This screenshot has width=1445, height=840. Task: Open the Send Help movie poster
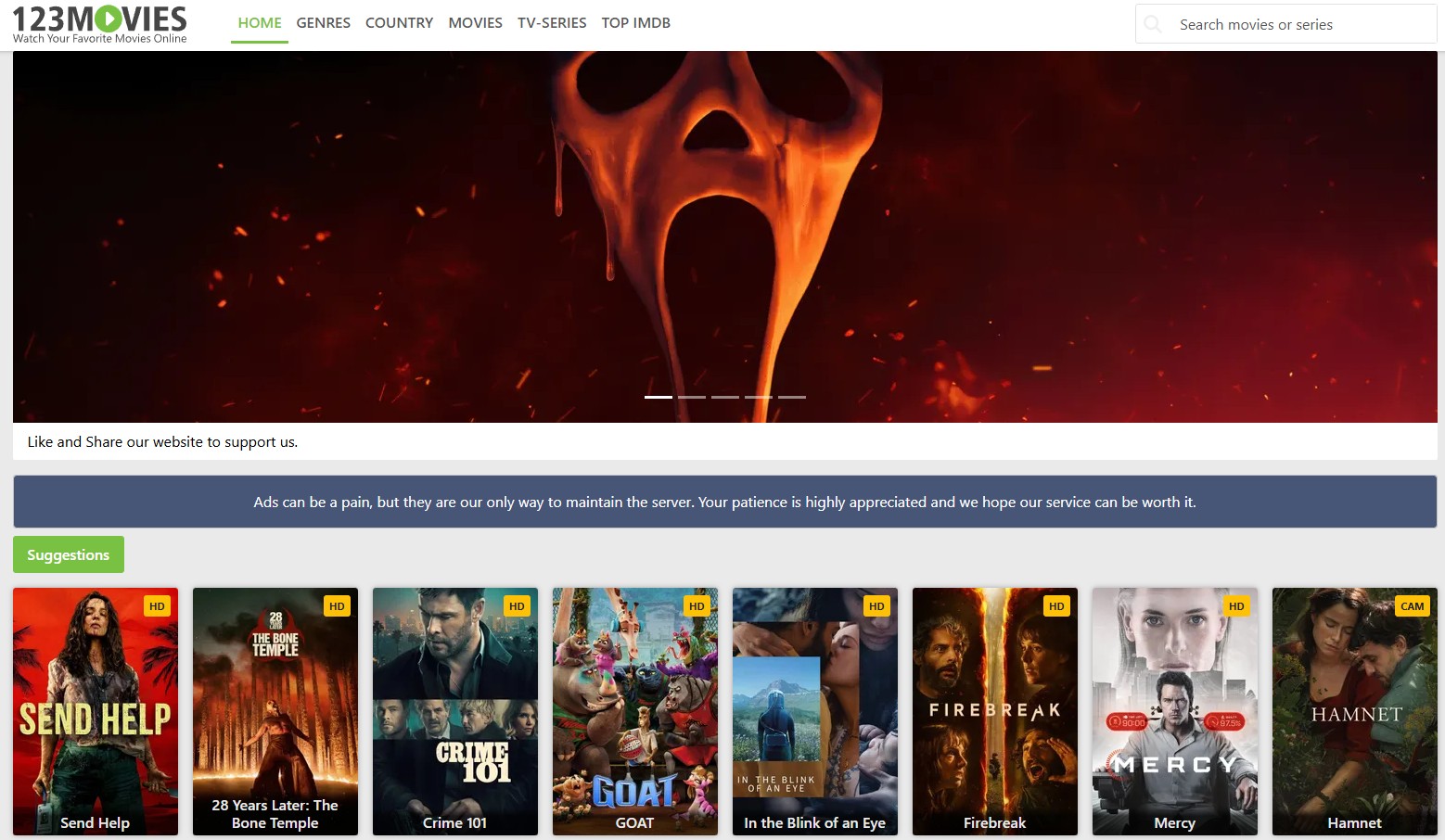(x=96, y=711)
